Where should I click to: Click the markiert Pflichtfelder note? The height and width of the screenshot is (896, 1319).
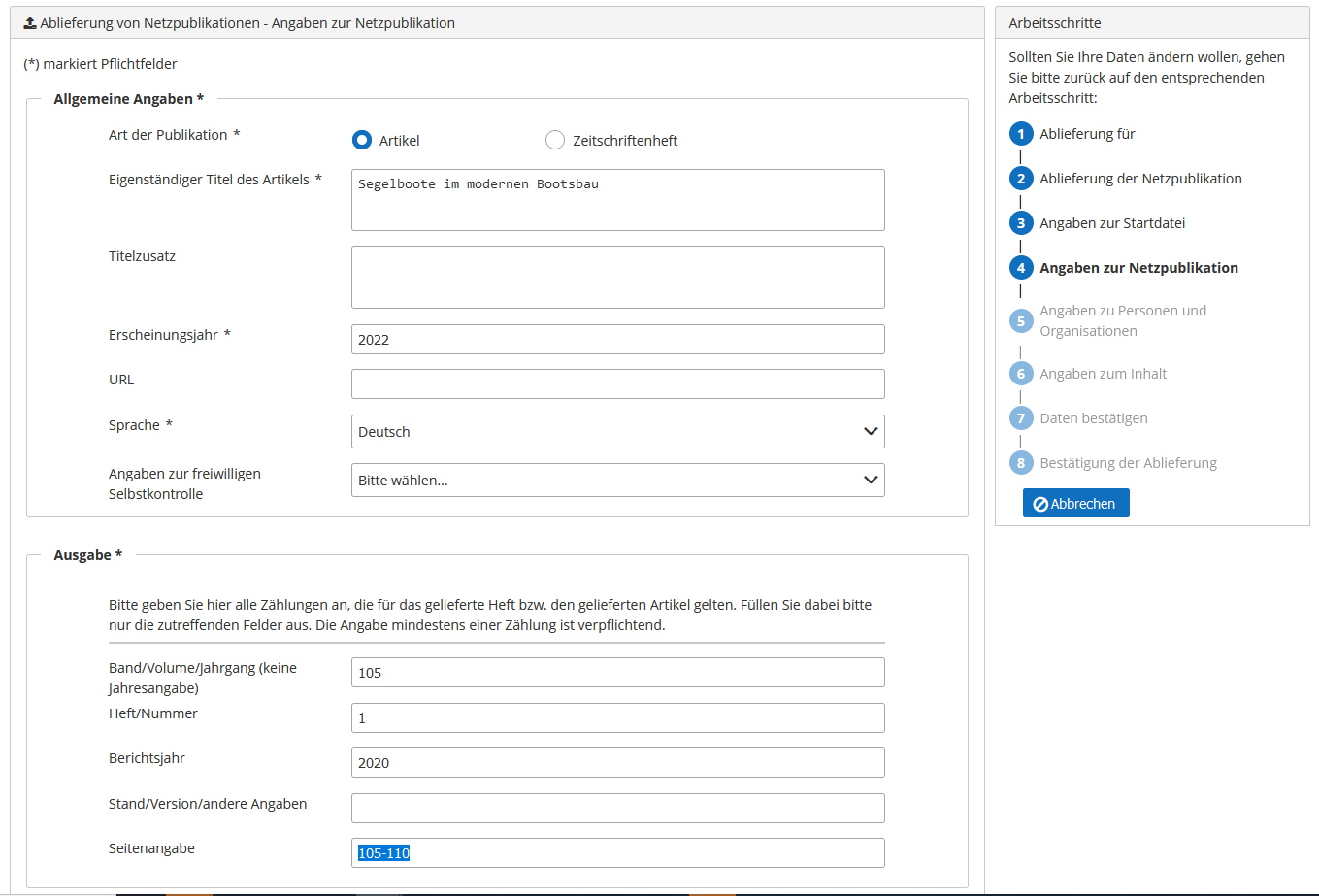pos(100,64)
